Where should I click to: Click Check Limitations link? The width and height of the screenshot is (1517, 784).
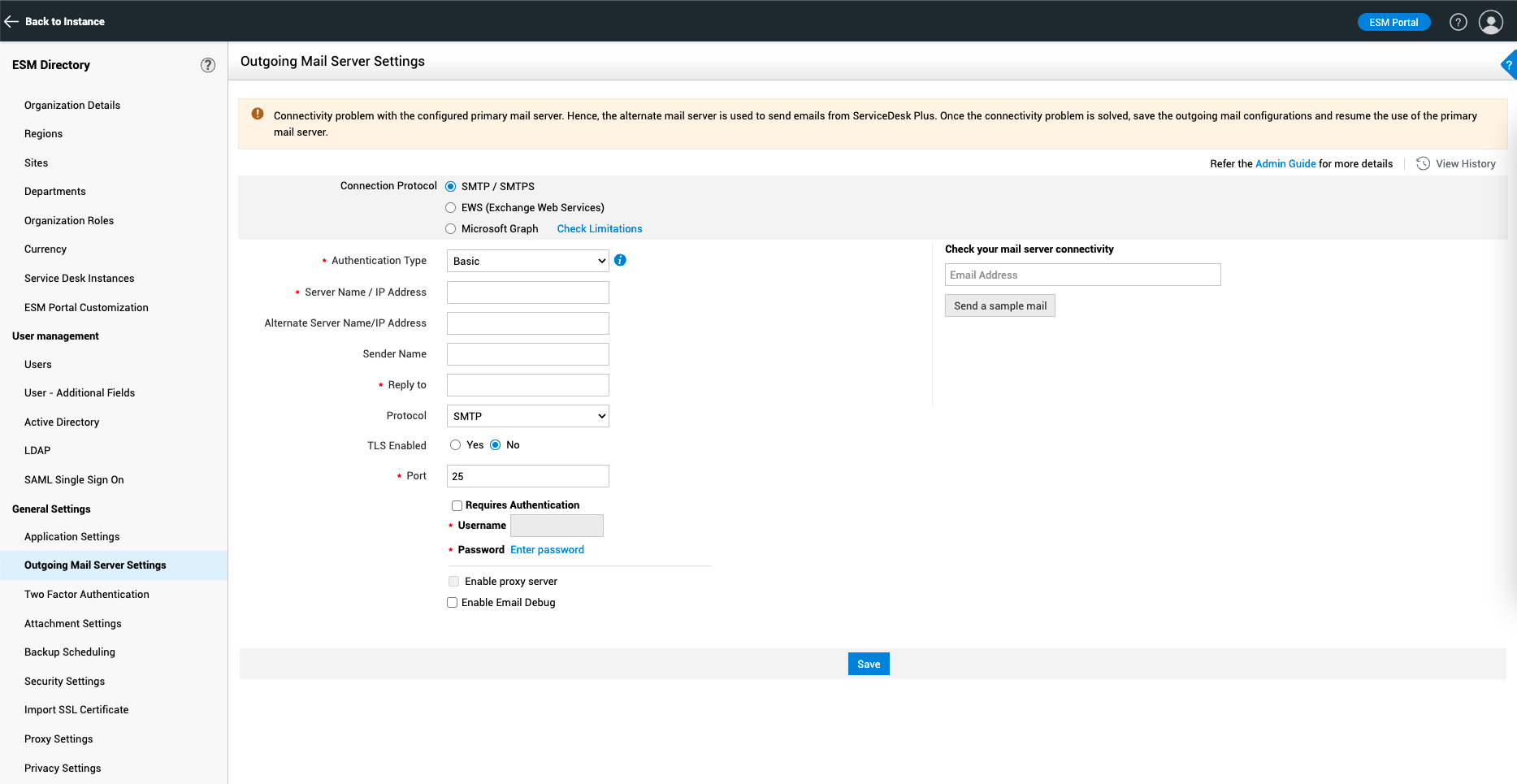coord(600,229)
